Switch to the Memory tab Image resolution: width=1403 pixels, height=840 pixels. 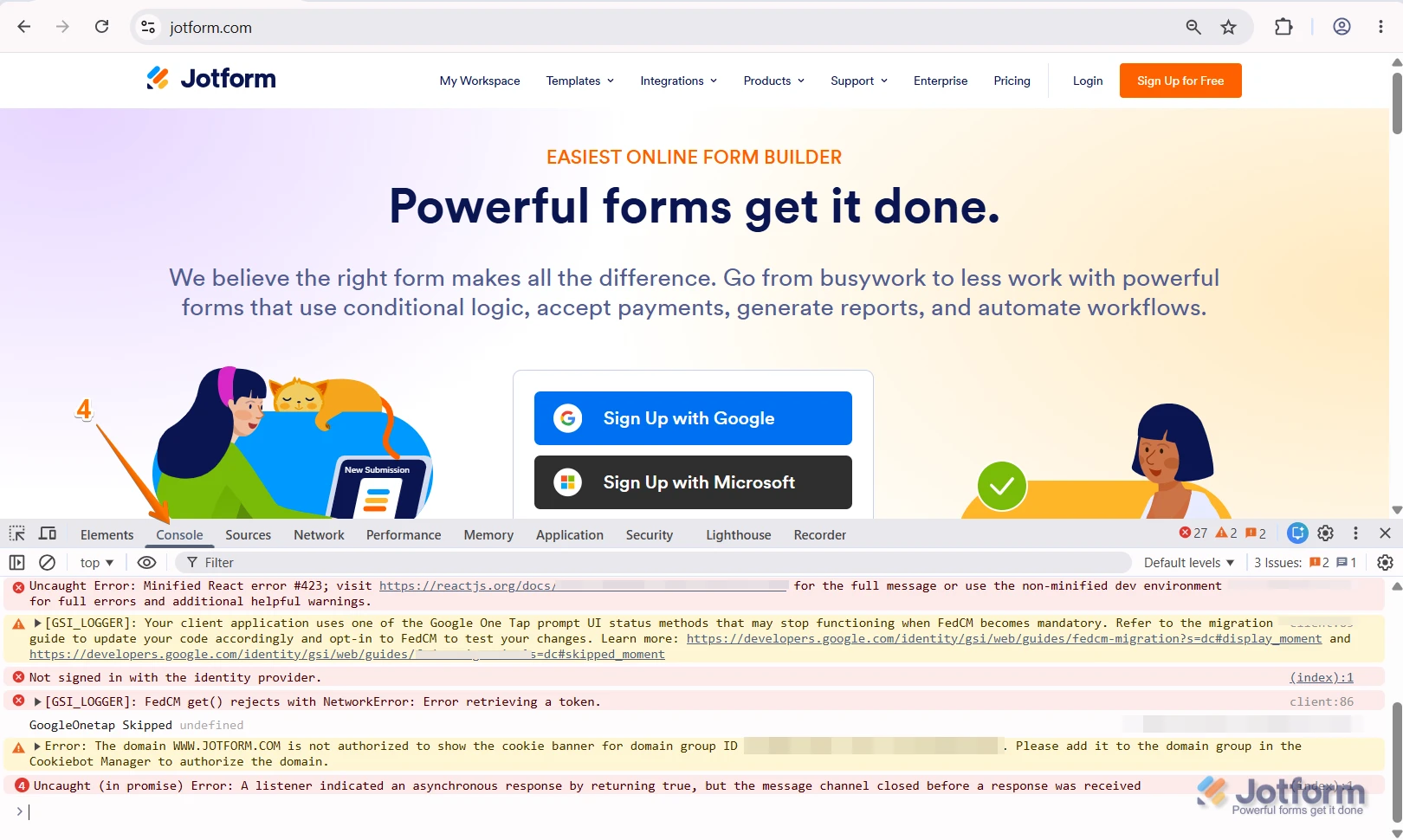[x=488, y=535]
